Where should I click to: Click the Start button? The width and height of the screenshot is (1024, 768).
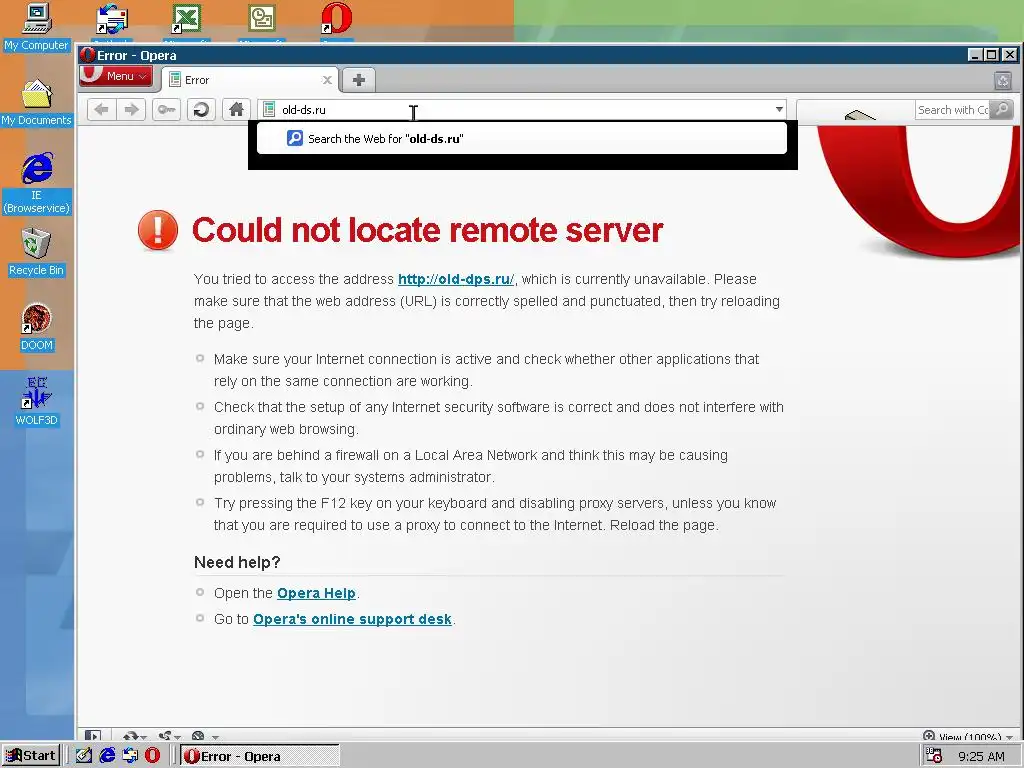[x=31, y=756]
